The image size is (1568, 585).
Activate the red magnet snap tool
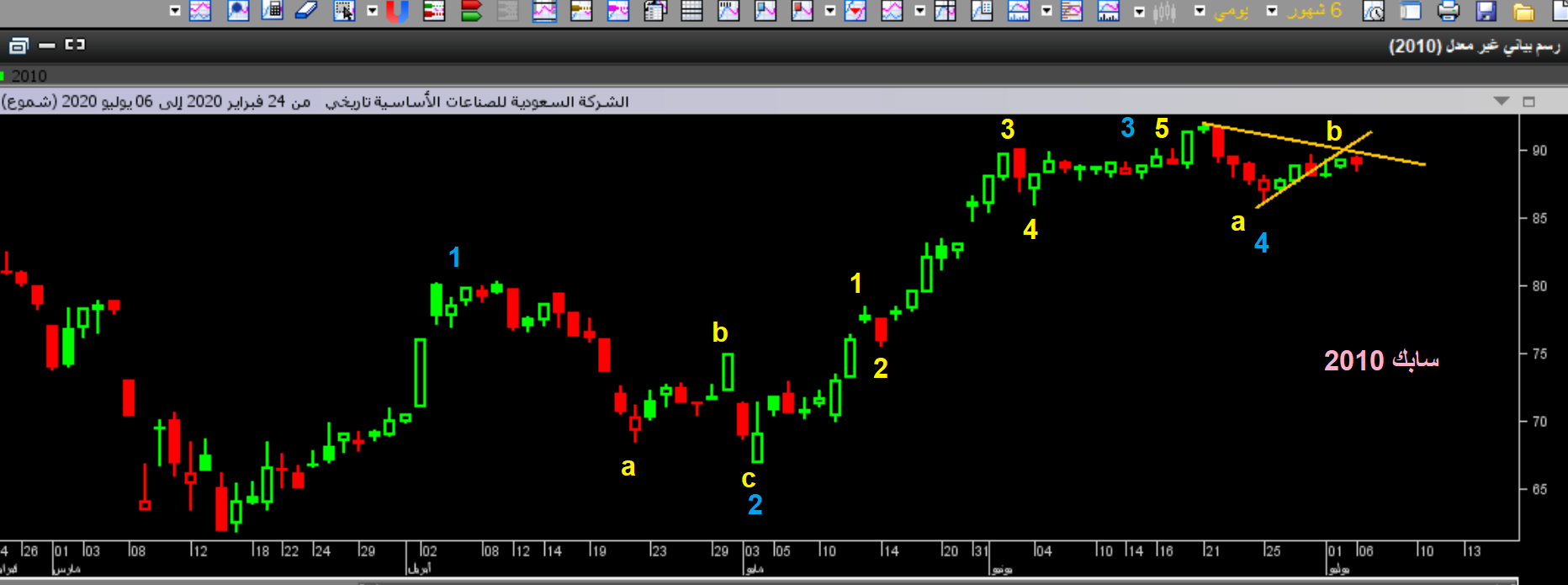397,11
